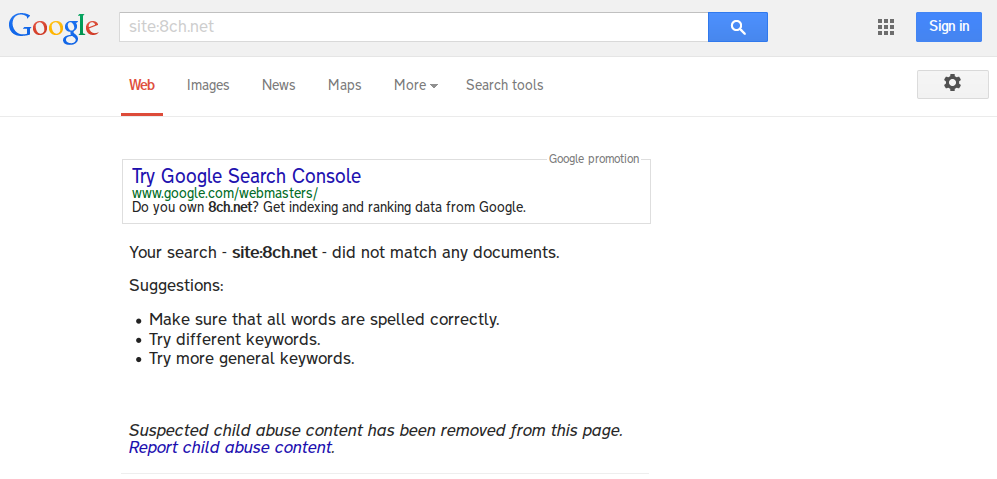Click the bold site:8ch.net in the no-results message
Screen dimensions: 997x479
click(274, 252)
